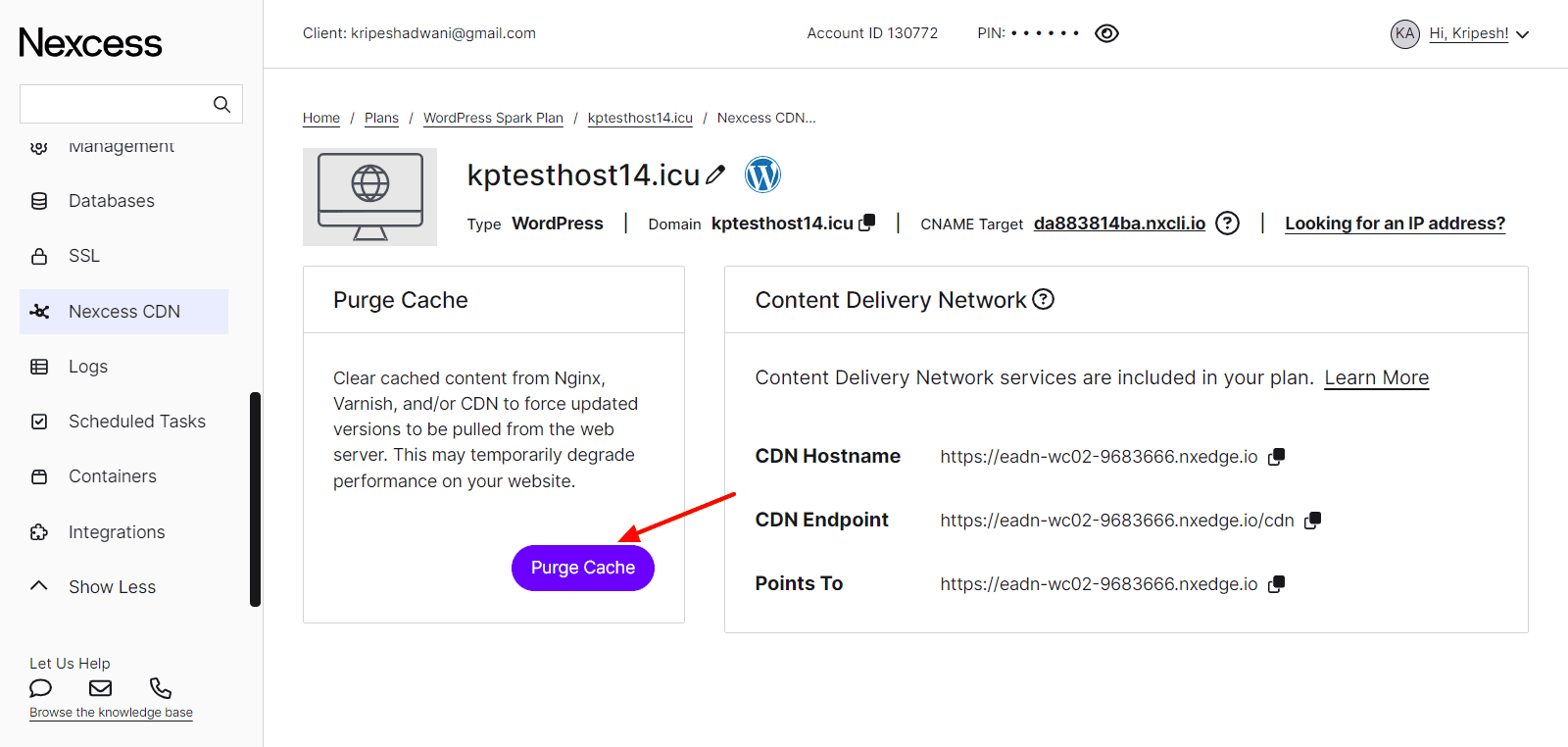Click the pencil icon to rename kptesthost14.icu
Viewport: 1568px width, 747px height.
(716, 174)
